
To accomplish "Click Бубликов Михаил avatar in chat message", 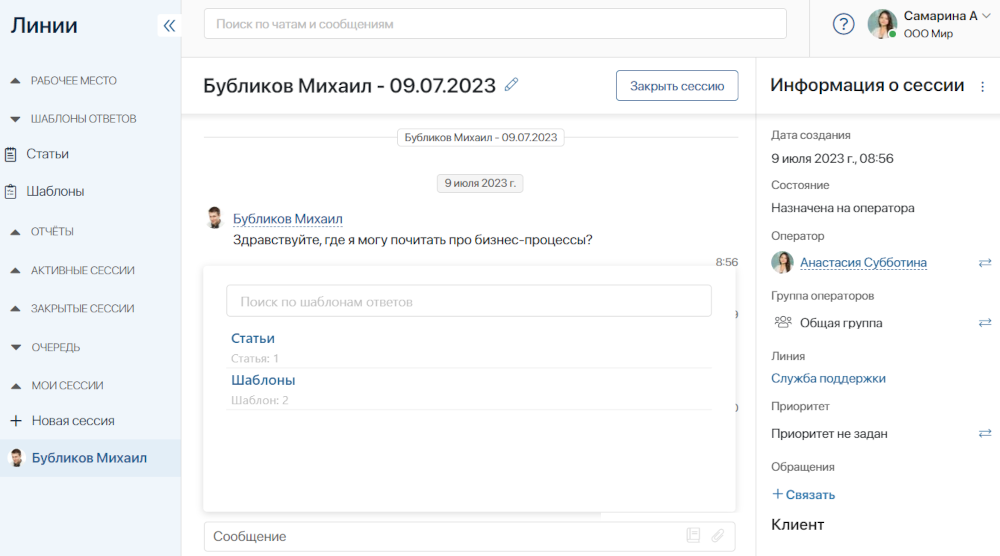I will 215,218.
